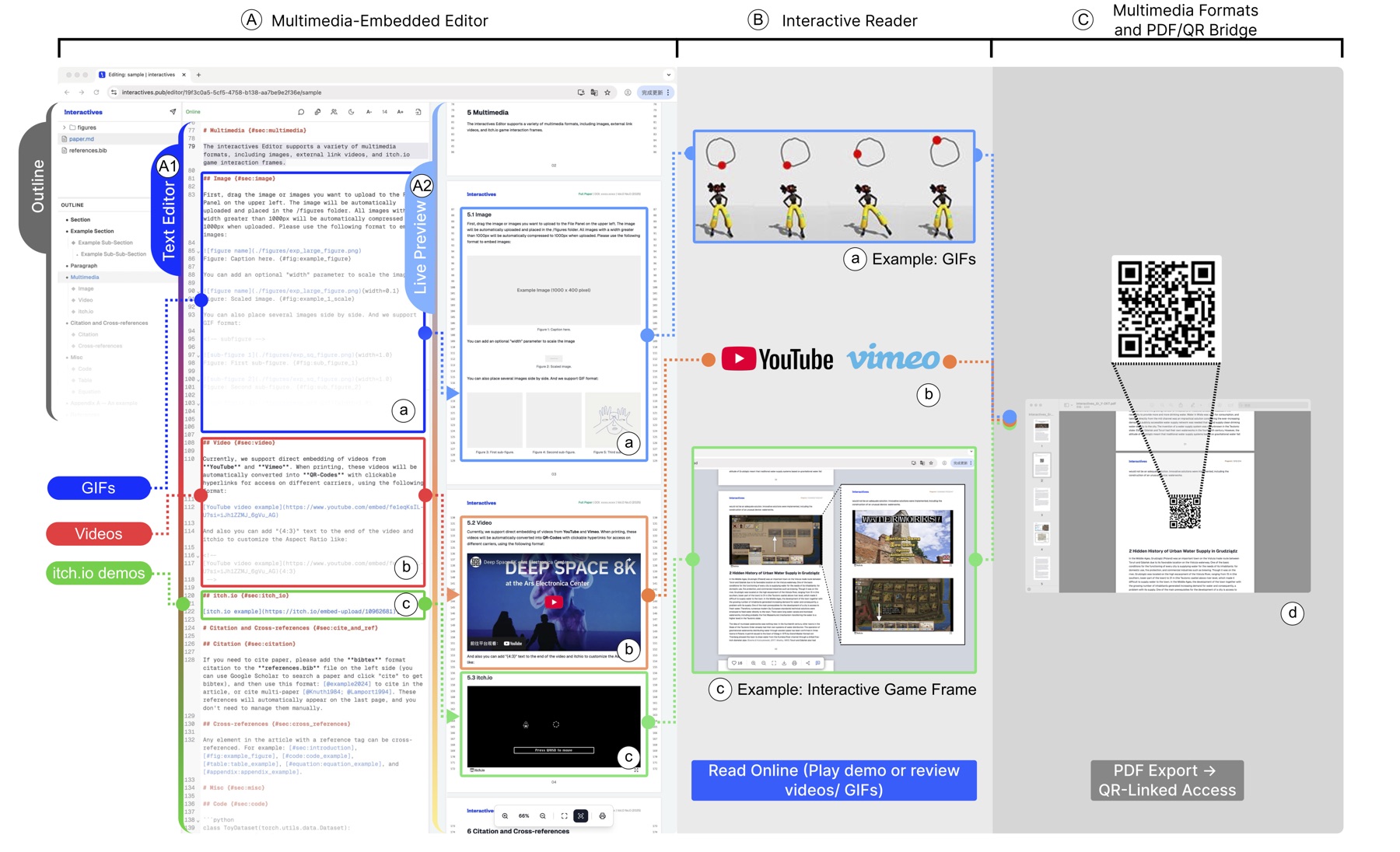Click the 14 font size value
This screenshot has height=852, width=1400.
tap(384, 112)
